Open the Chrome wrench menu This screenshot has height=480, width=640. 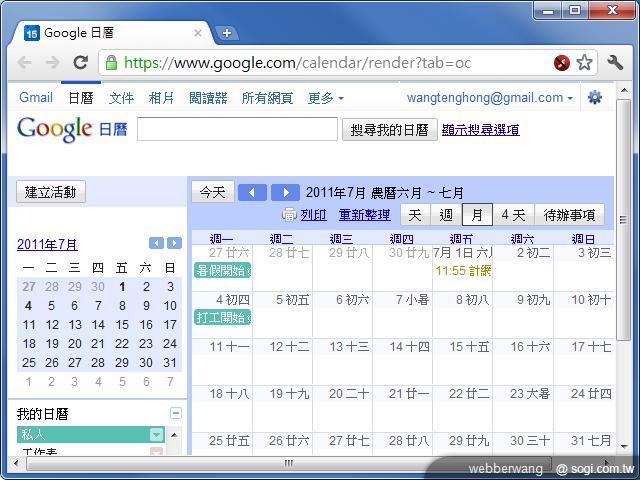615,62
